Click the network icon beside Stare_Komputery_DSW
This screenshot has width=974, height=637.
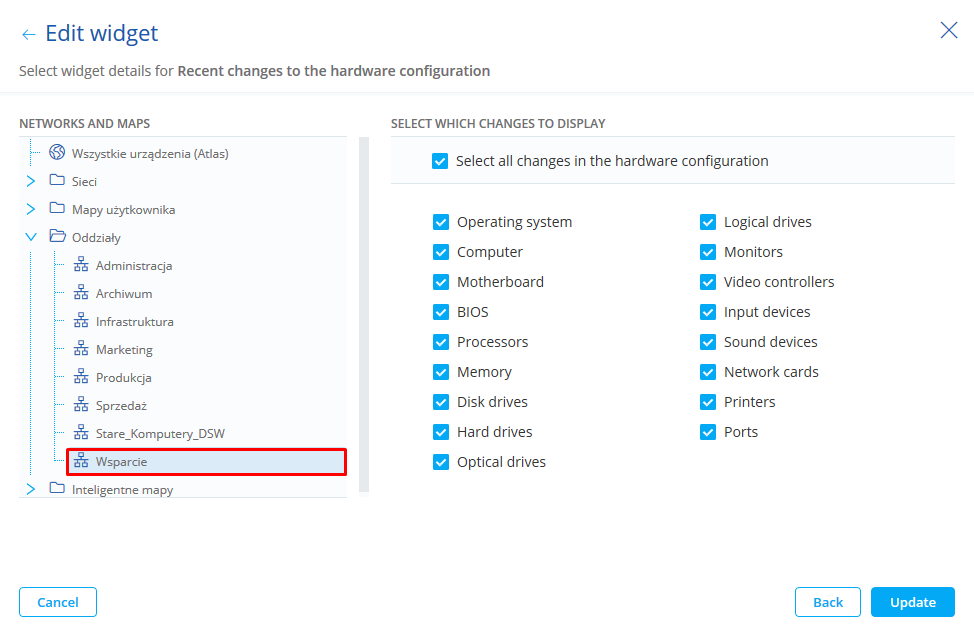81,433
